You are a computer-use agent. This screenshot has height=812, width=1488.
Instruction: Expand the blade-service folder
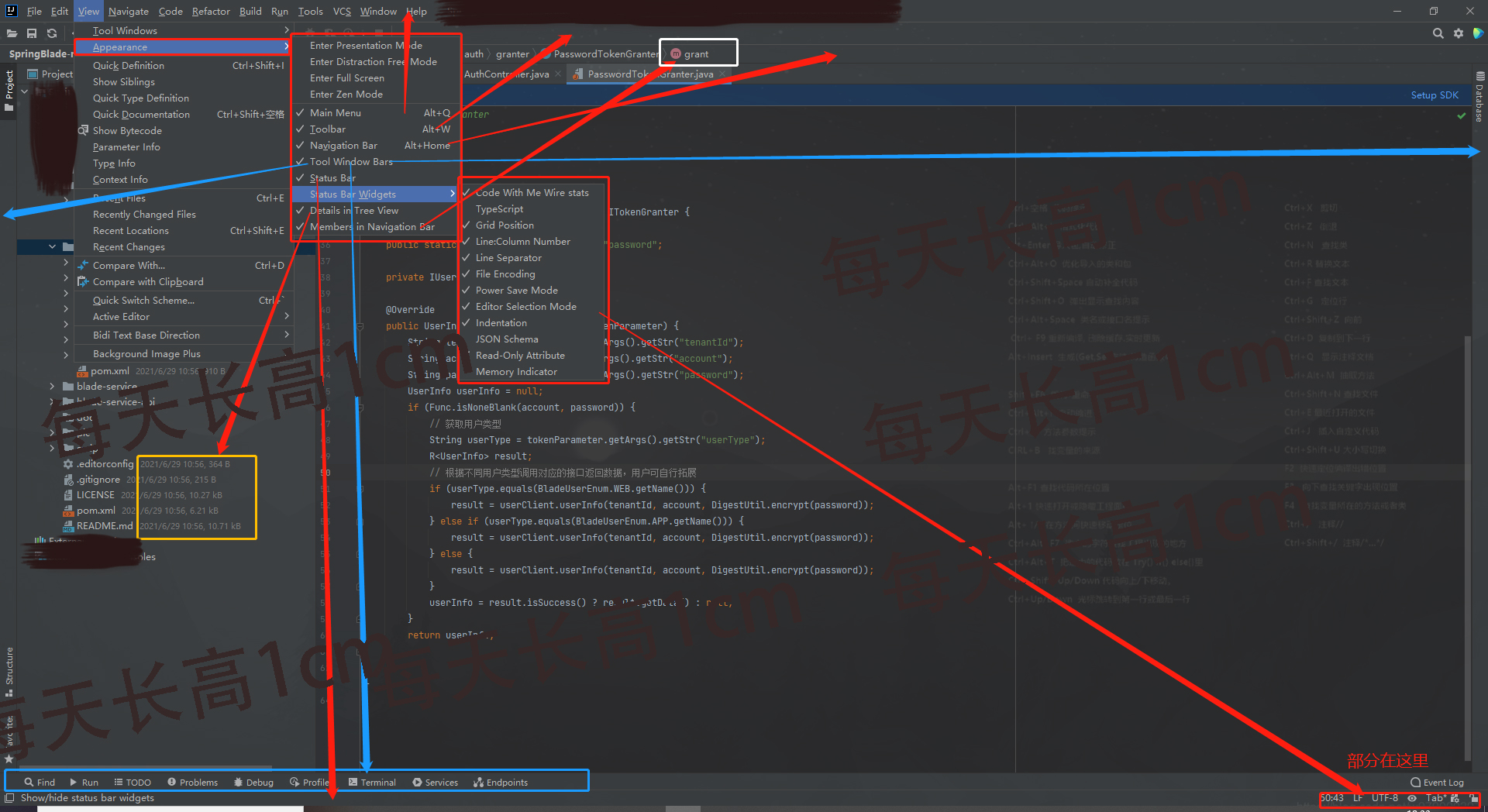coord(52,387)
